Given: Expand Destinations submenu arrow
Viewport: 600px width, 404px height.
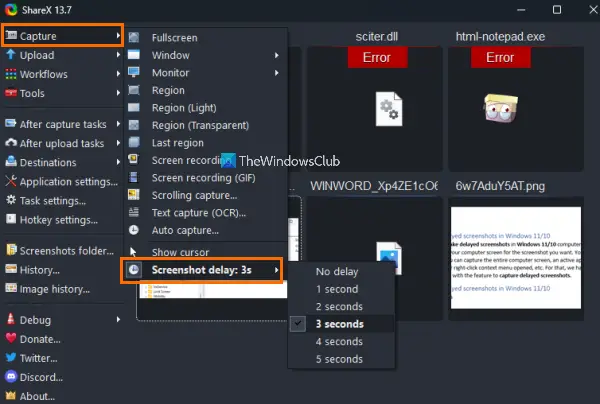Looking at the screenshot, I should coord(118,162).
